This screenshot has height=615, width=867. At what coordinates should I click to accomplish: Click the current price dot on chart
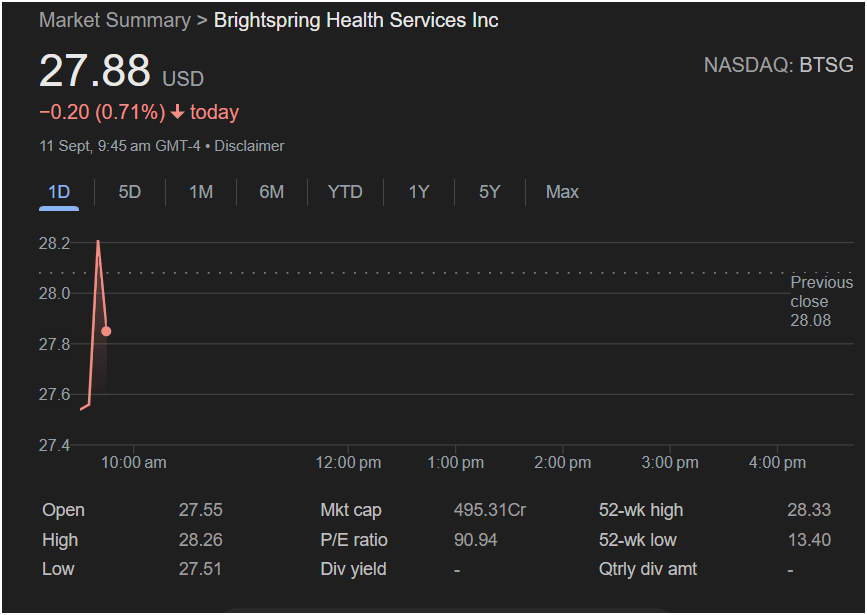tap(106, 331)
